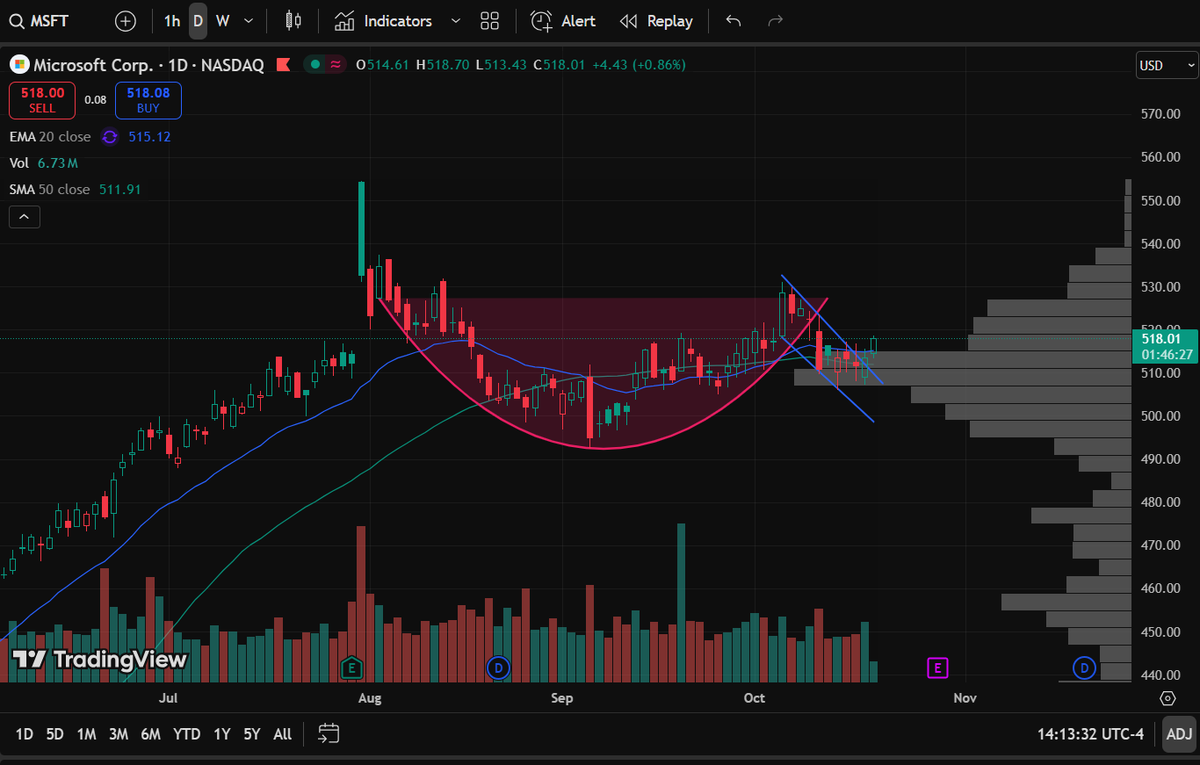The height and width of the screenshot is (765, 1200).
Task: Set range to All
Action: [x=283, y=734]
